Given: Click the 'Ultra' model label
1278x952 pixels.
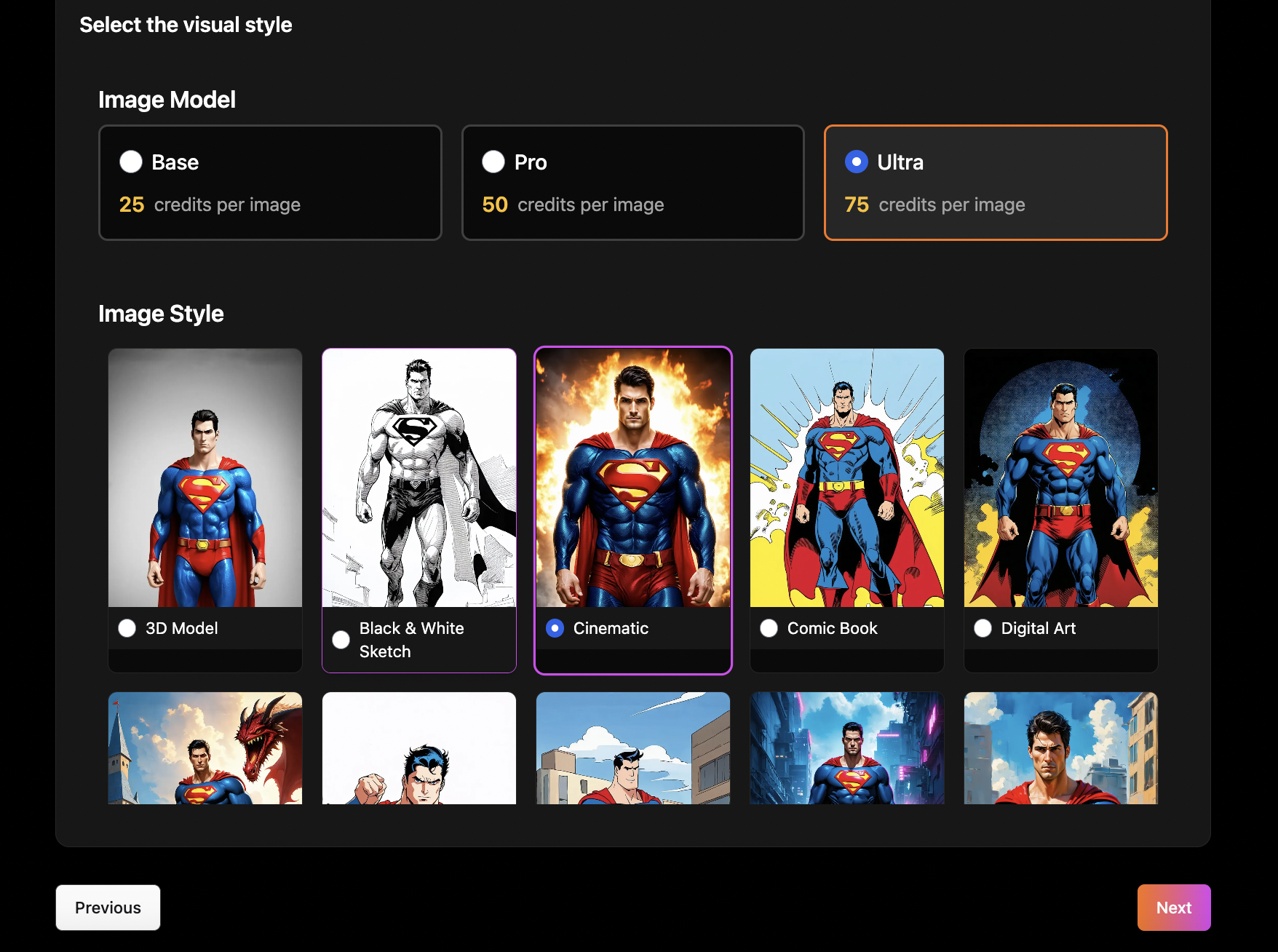Looking at the screenshot, I should (x=900, y=162).
